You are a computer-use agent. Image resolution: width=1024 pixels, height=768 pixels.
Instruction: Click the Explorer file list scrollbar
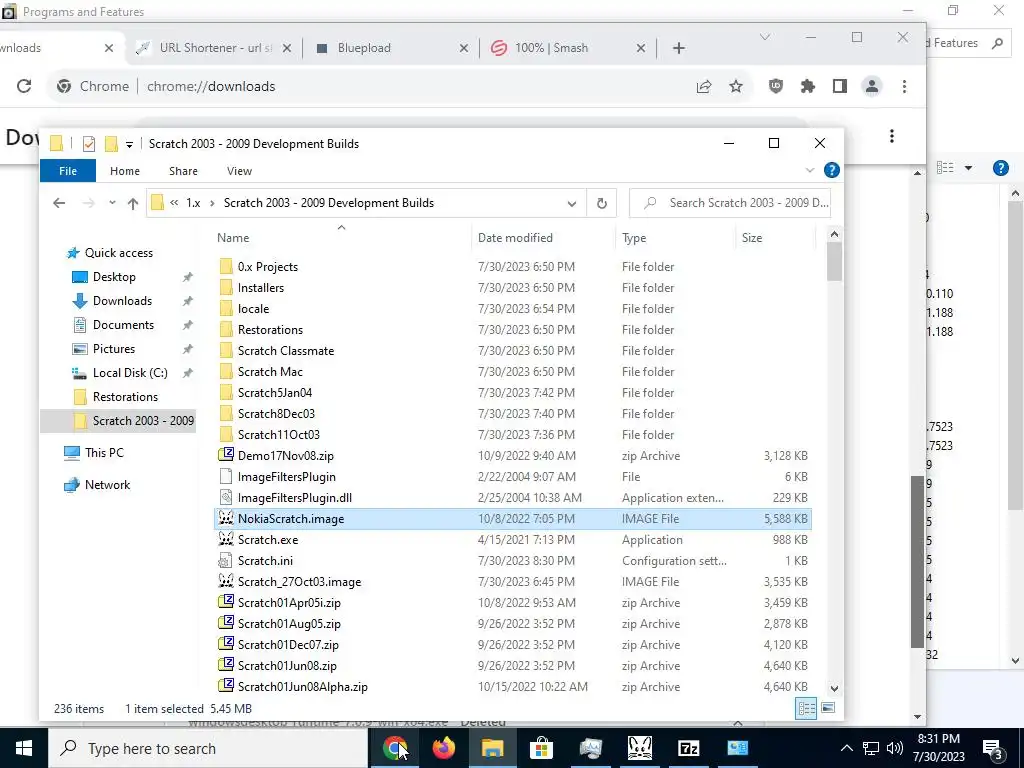834,263
